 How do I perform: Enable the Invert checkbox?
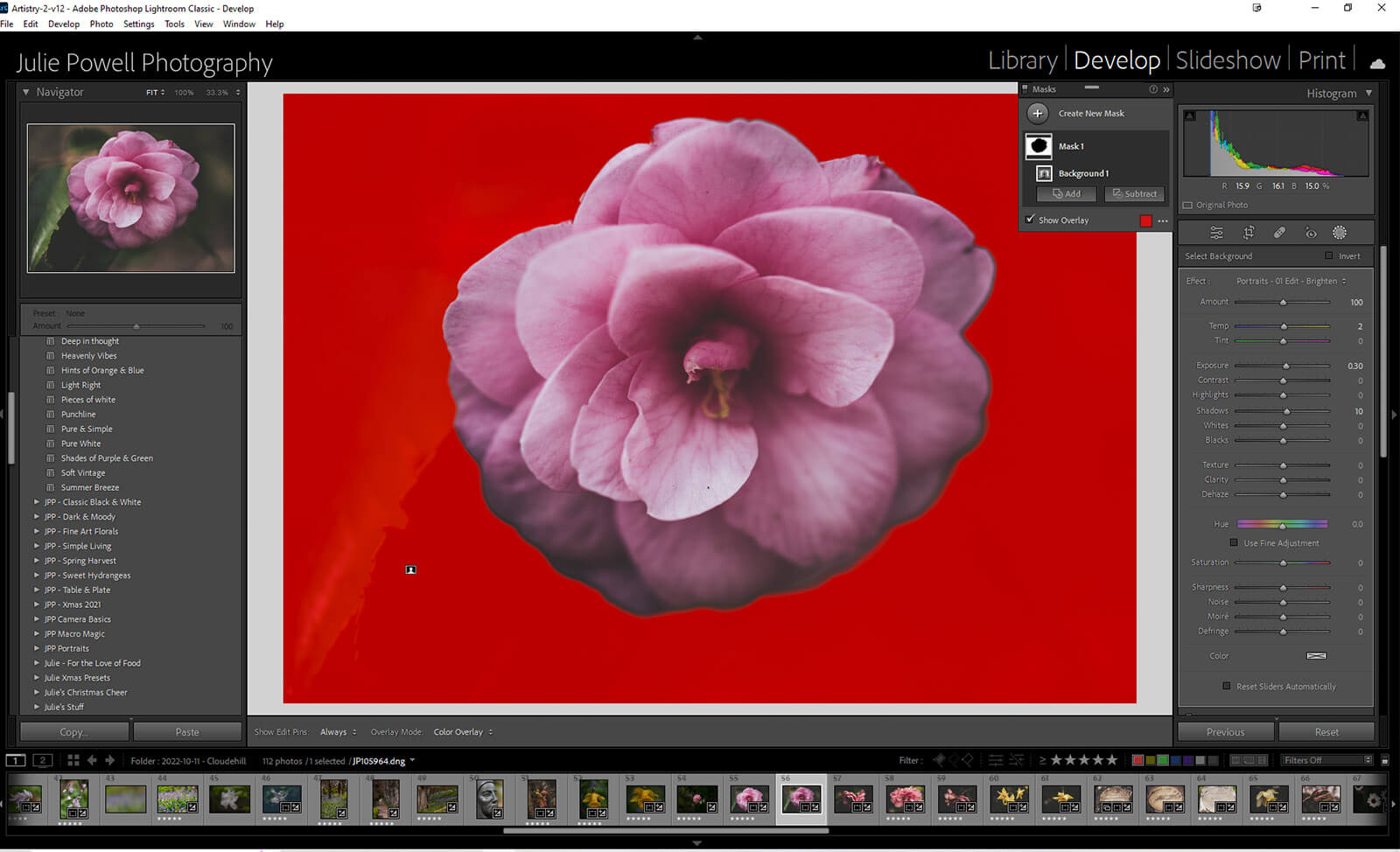1329,256
